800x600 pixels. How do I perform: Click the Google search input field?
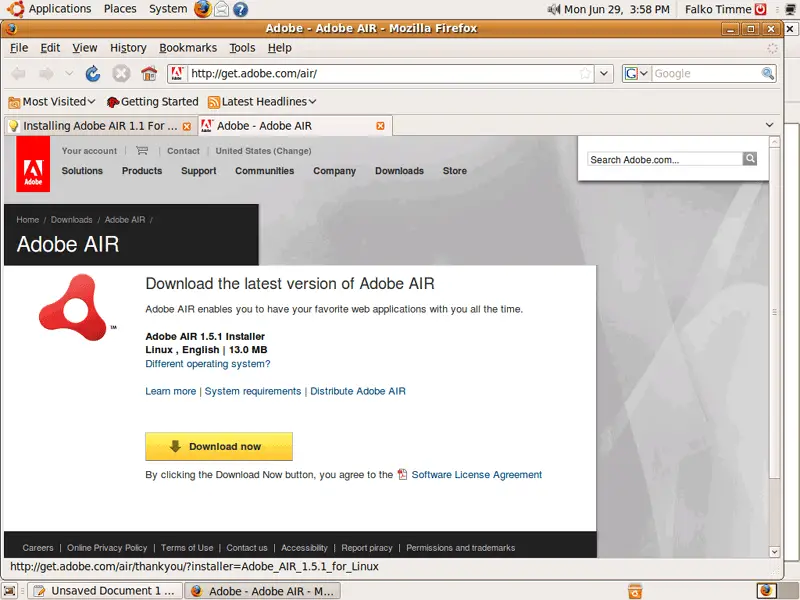[706, 73]
